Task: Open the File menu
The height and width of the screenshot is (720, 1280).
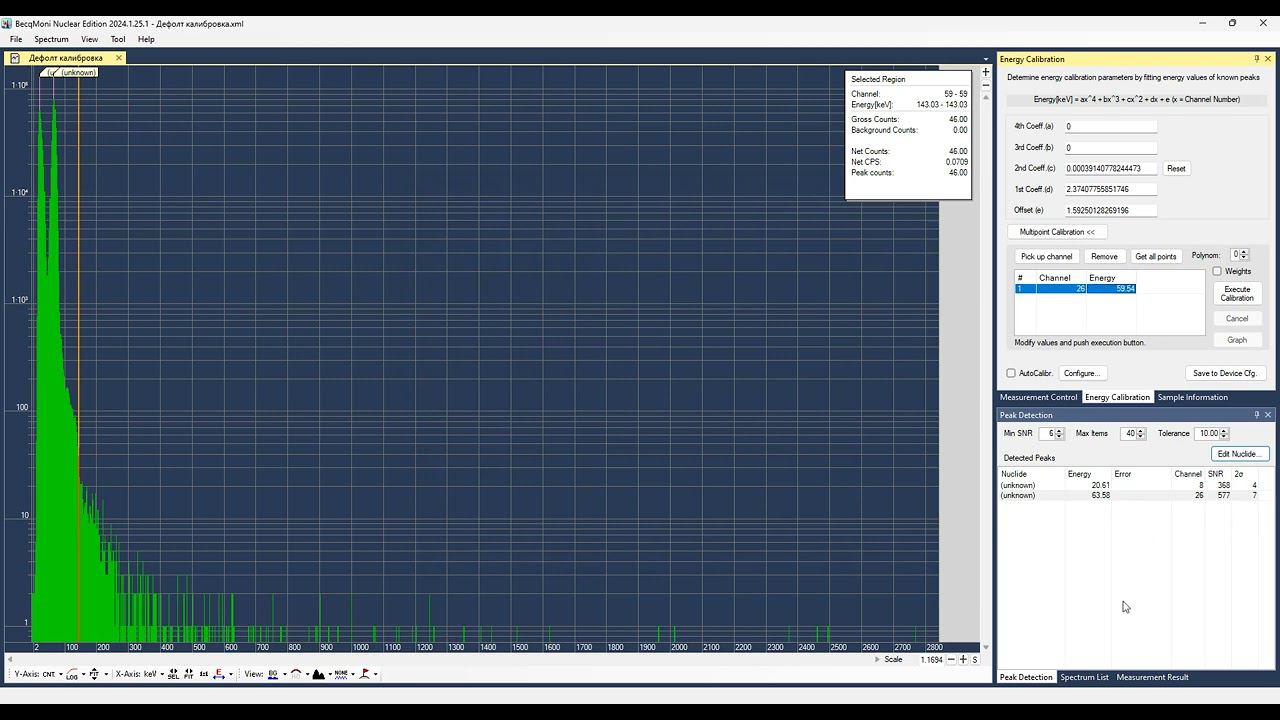Action: (16, 39)
